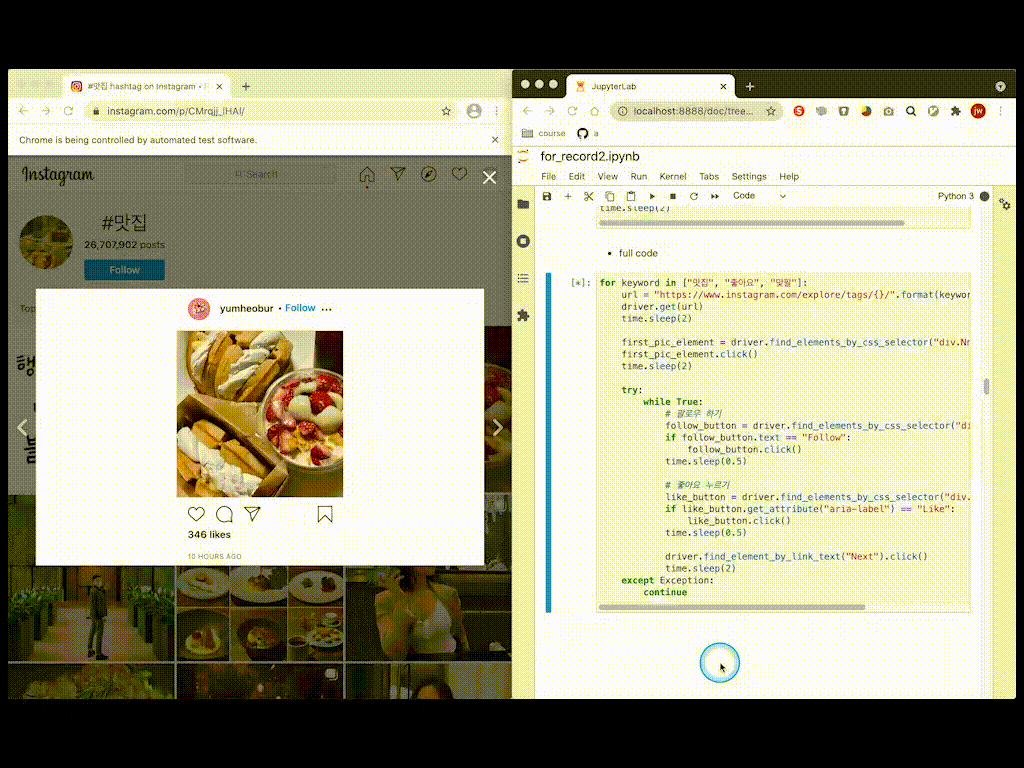Select the JupyterLab browser tab
This screenshot has height=768, width=1024.
(x=651, y=86)
